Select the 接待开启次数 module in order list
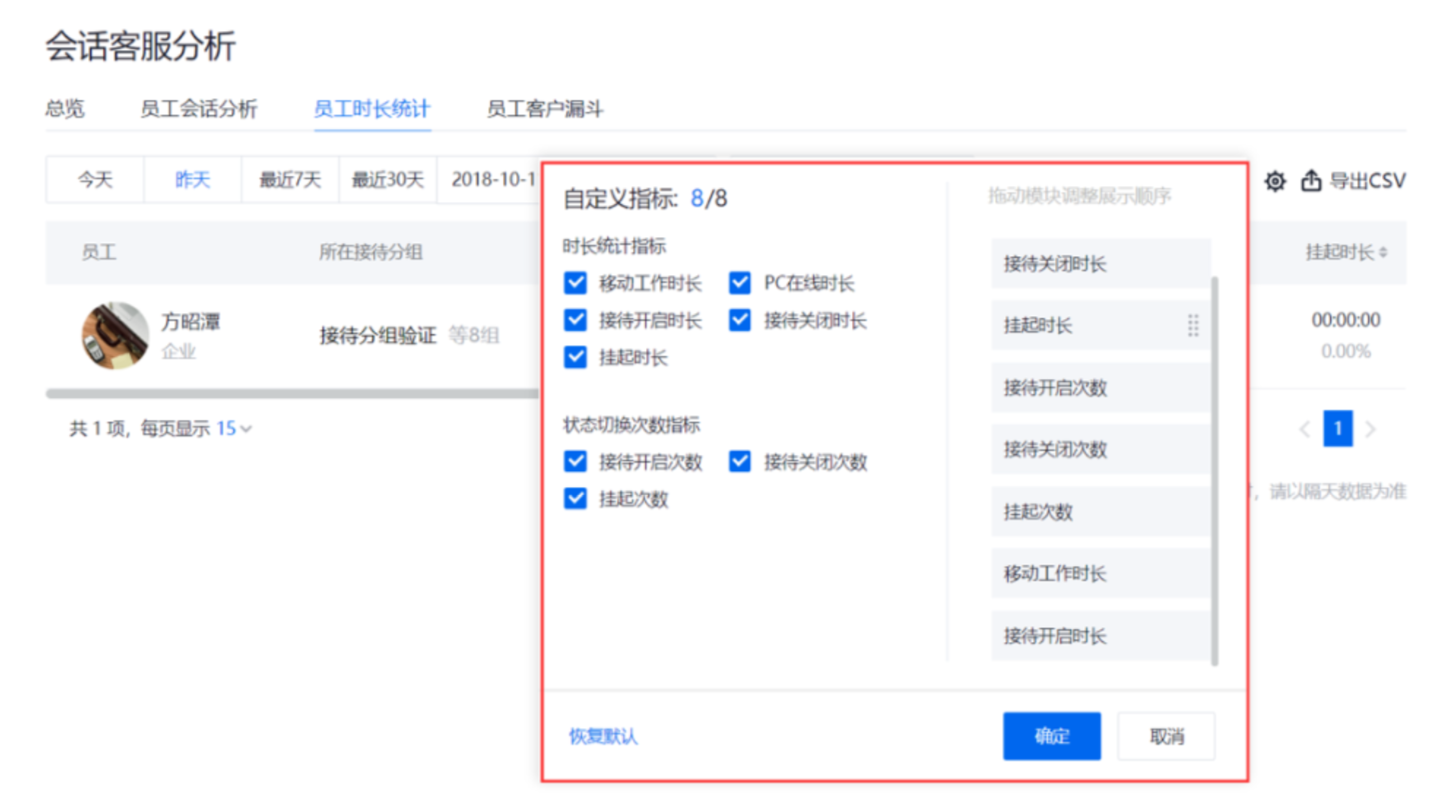This screenshot has height=802, width=1448. [x=1101, y=388]
